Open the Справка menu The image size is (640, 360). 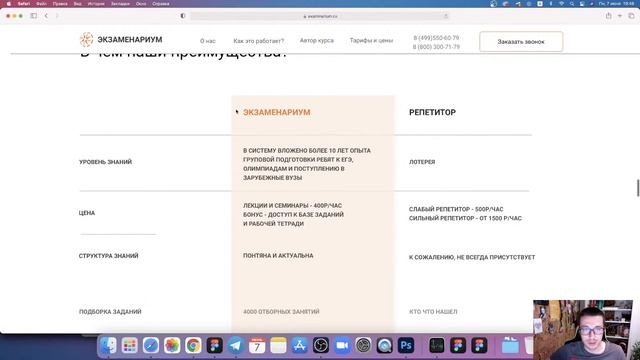click(161, 4)
